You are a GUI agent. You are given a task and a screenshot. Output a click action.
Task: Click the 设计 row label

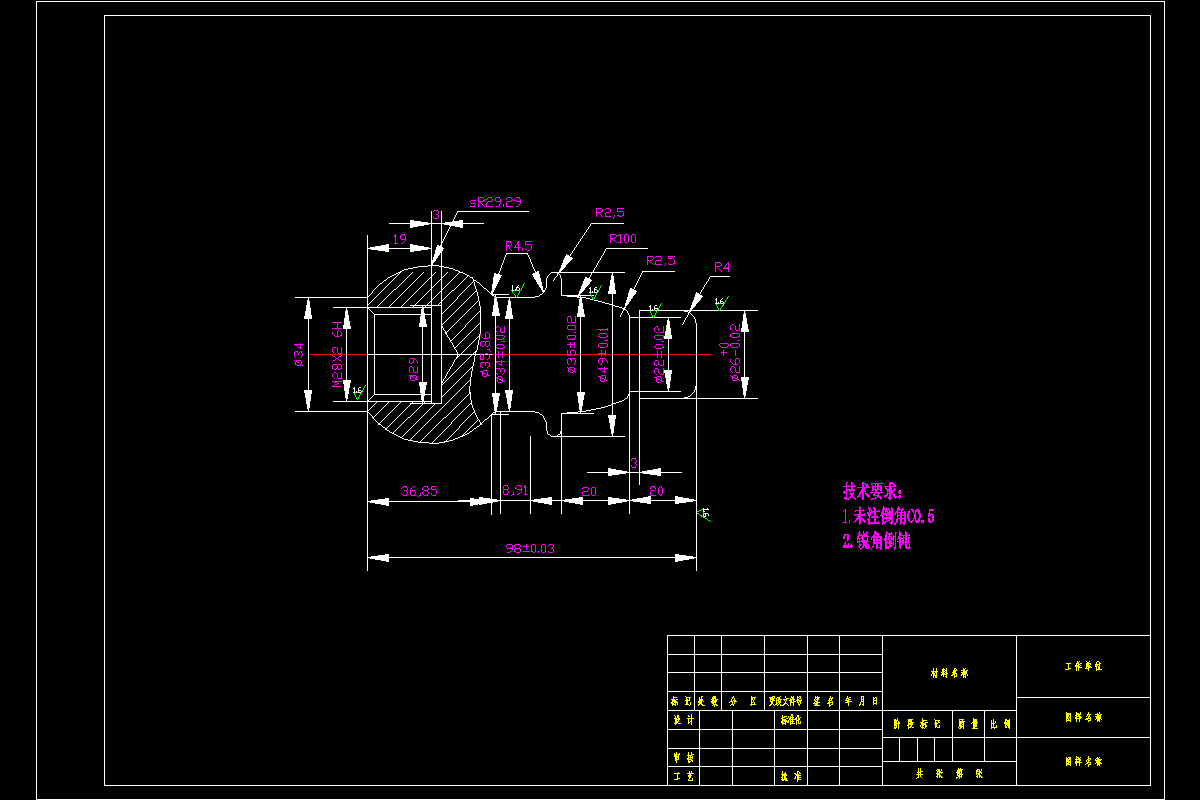point(682,720)
